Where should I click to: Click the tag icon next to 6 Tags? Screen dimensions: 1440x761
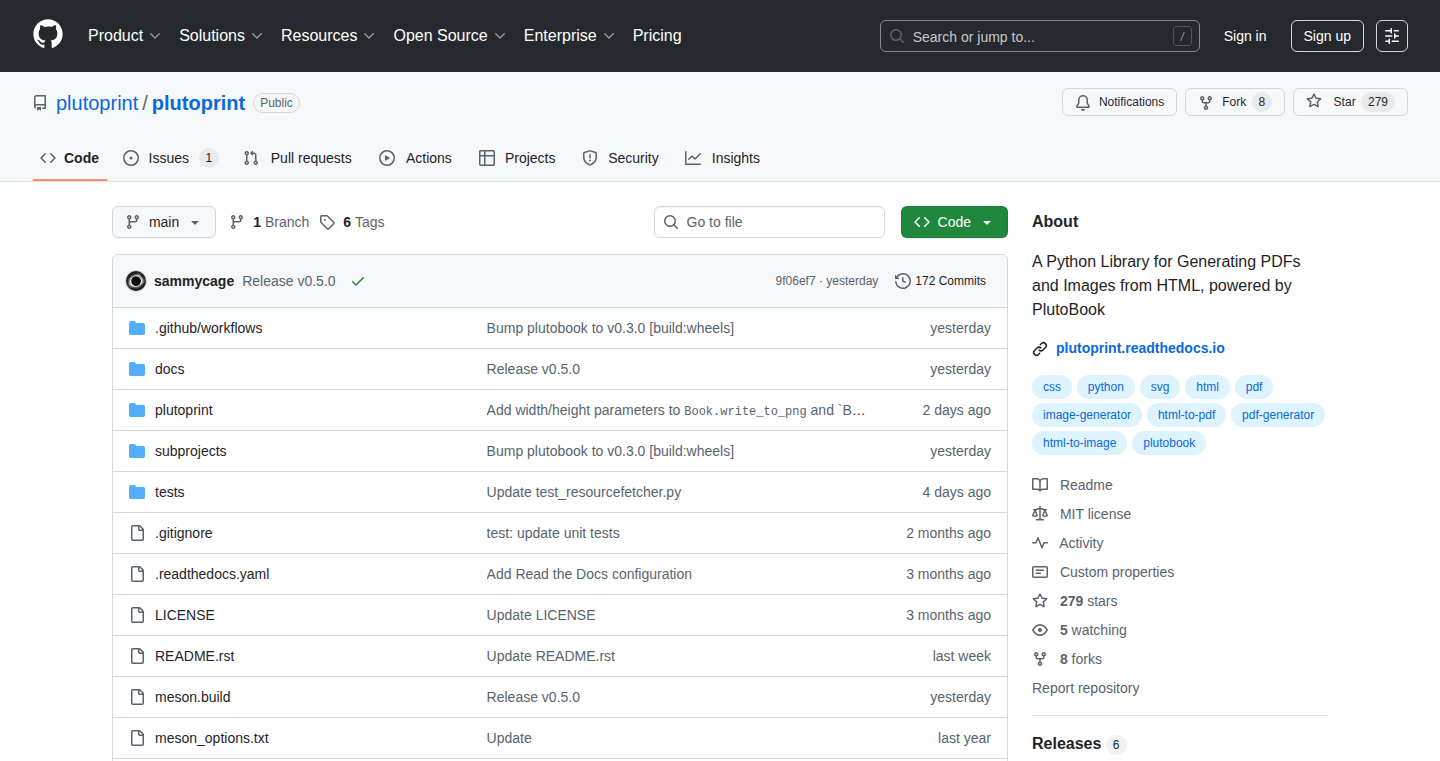point(327,222)
